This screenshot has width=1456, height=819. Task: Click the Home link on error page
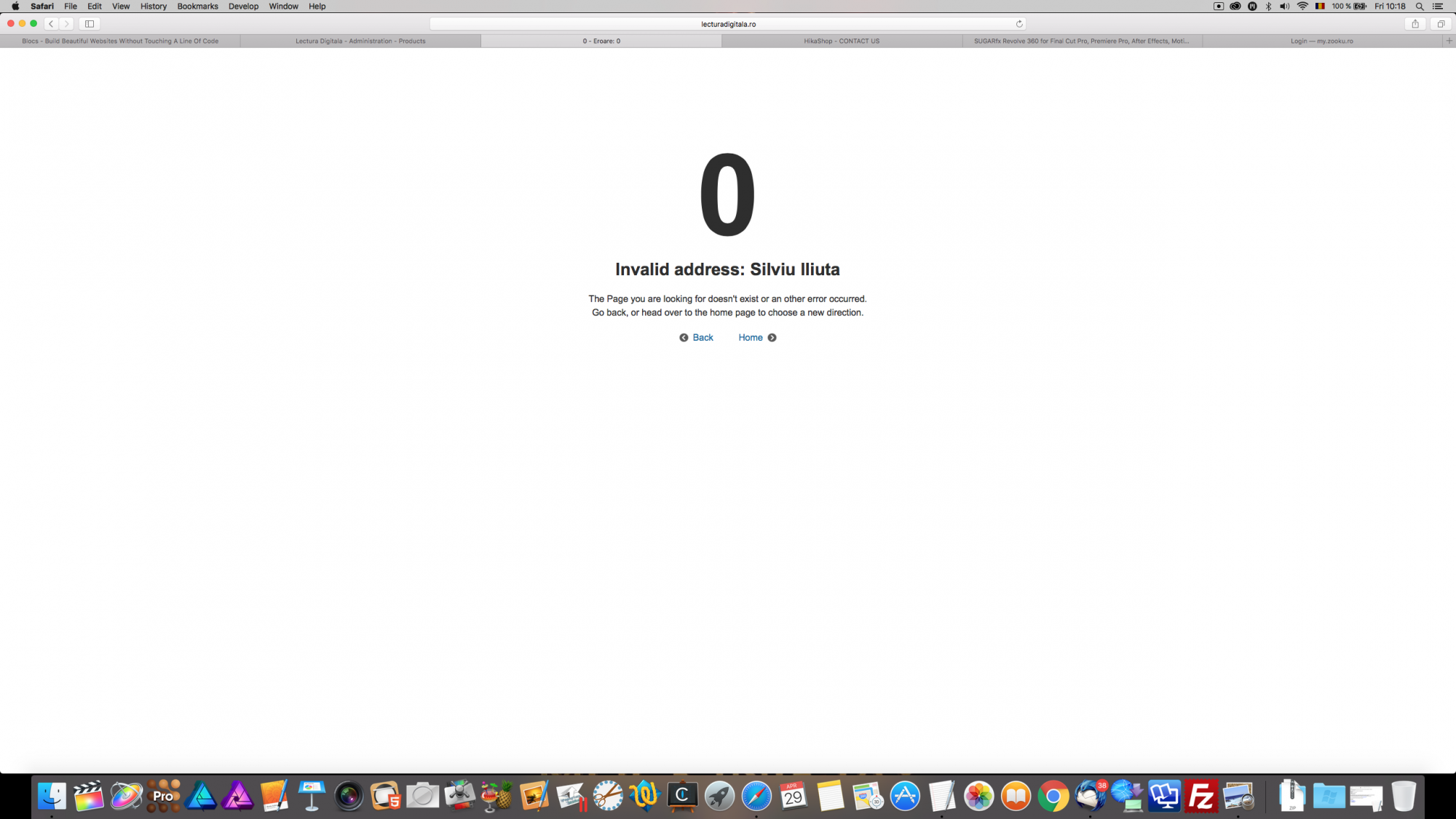point(751,338)
